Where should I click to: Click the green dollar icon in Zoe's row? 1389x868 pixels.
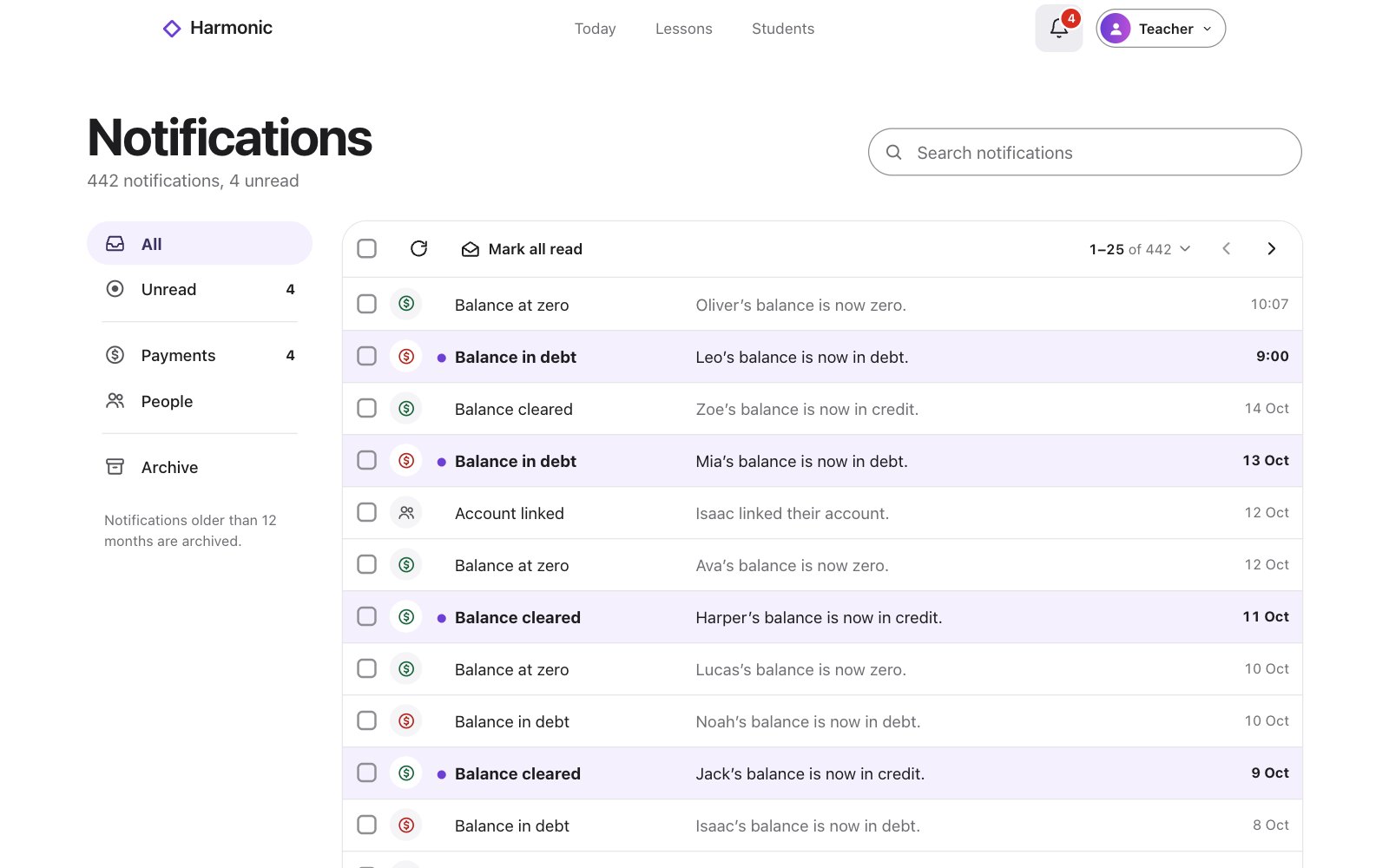[406, 408]
